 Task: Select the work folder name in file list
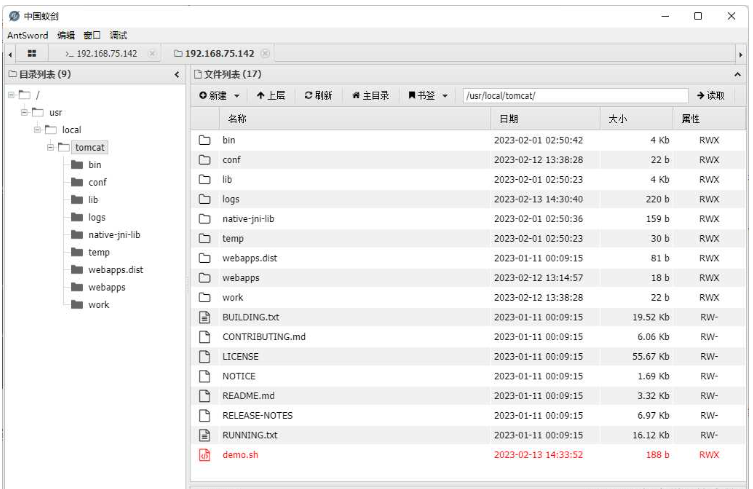[232, 297]
